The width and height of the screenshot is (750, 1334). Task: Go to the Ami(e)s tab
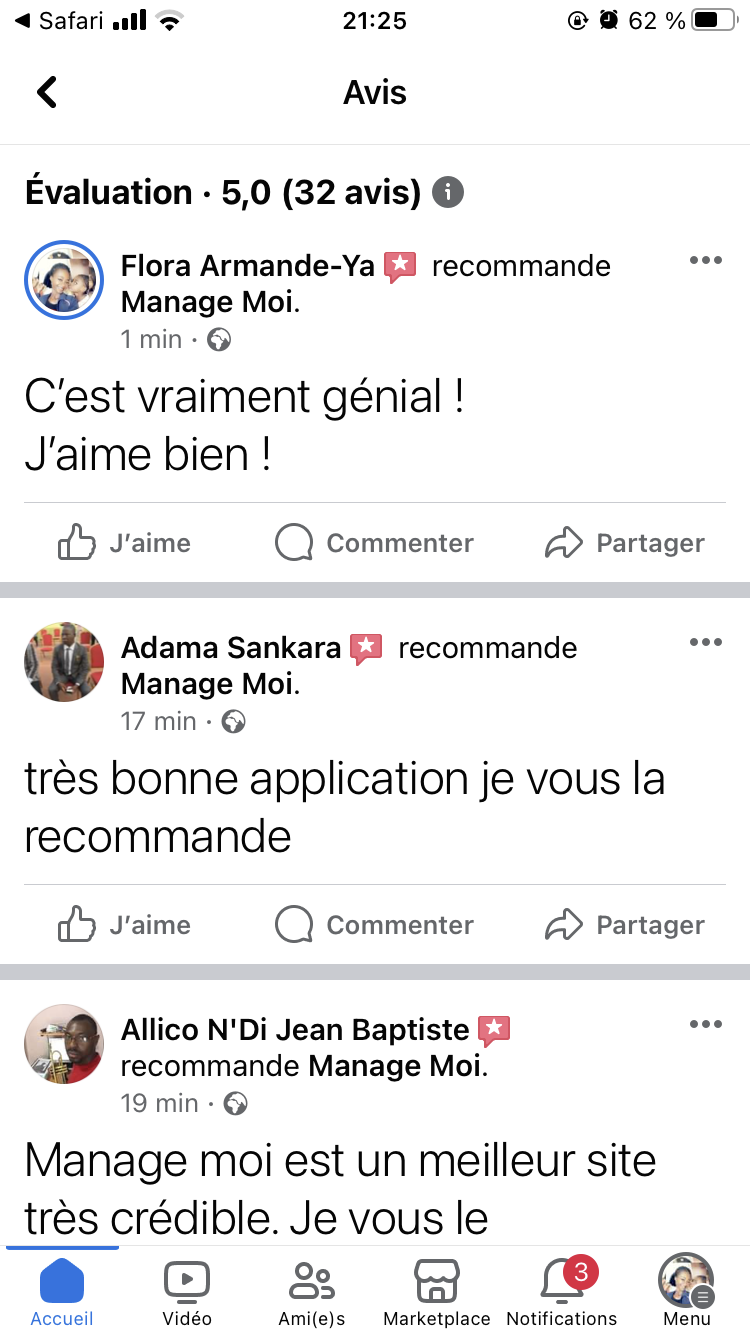[312, 1292]
